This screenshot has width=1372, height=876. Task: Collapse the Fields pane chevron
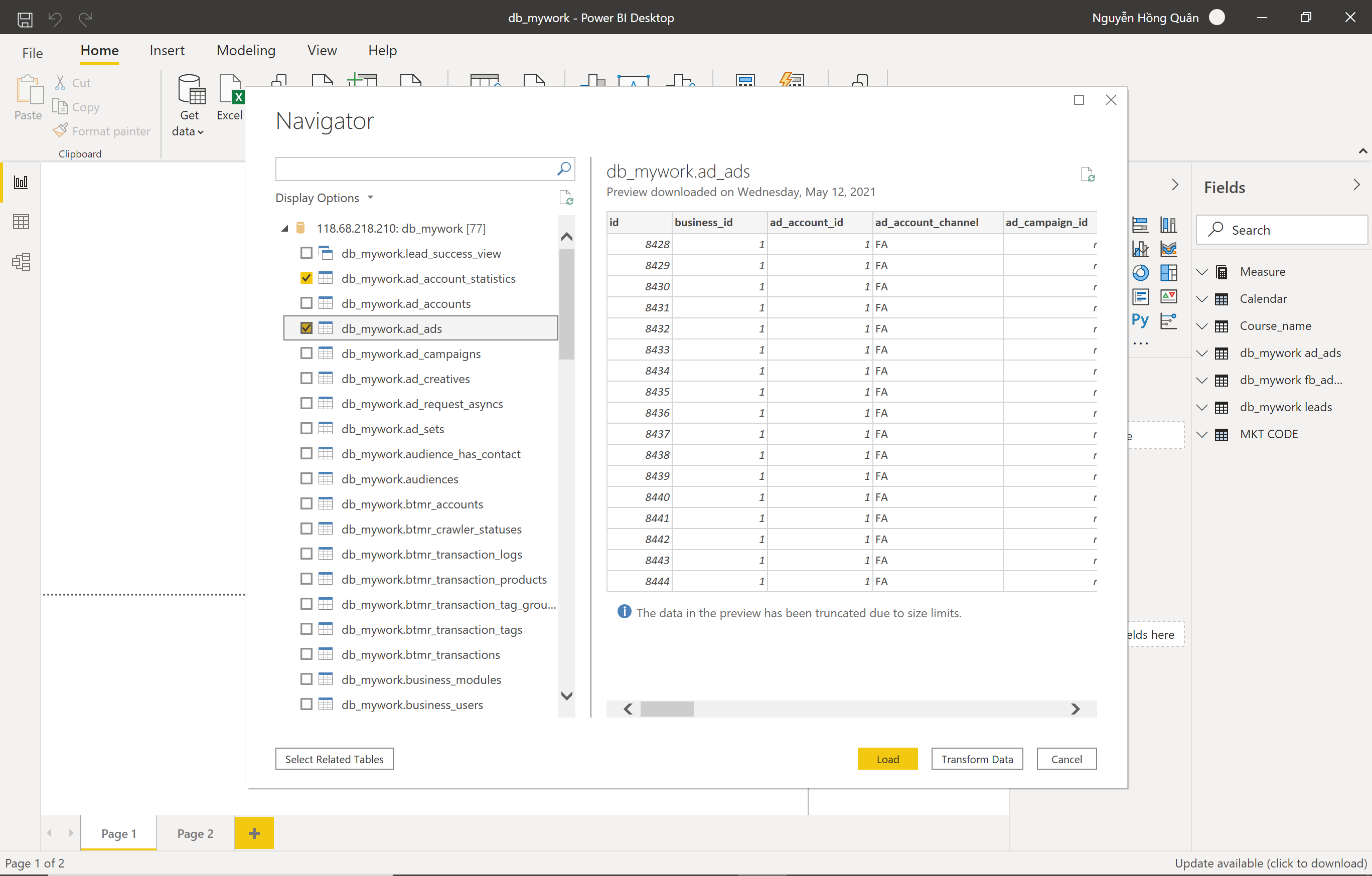click(1356, 185)
